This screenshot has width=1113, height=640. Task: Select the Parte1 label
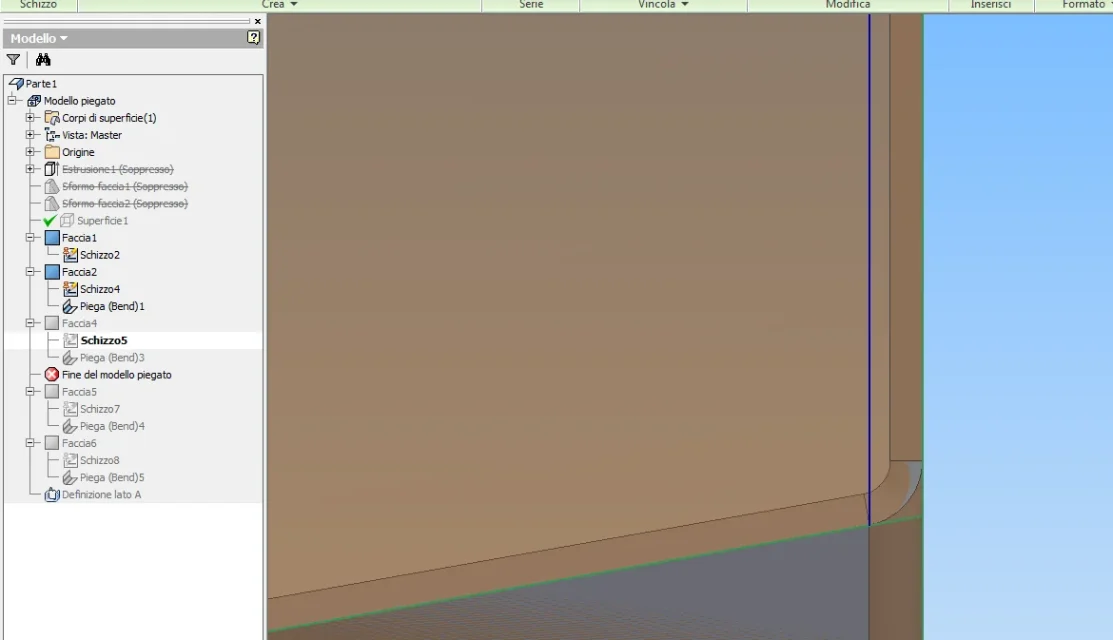click(x=41, y=84)
